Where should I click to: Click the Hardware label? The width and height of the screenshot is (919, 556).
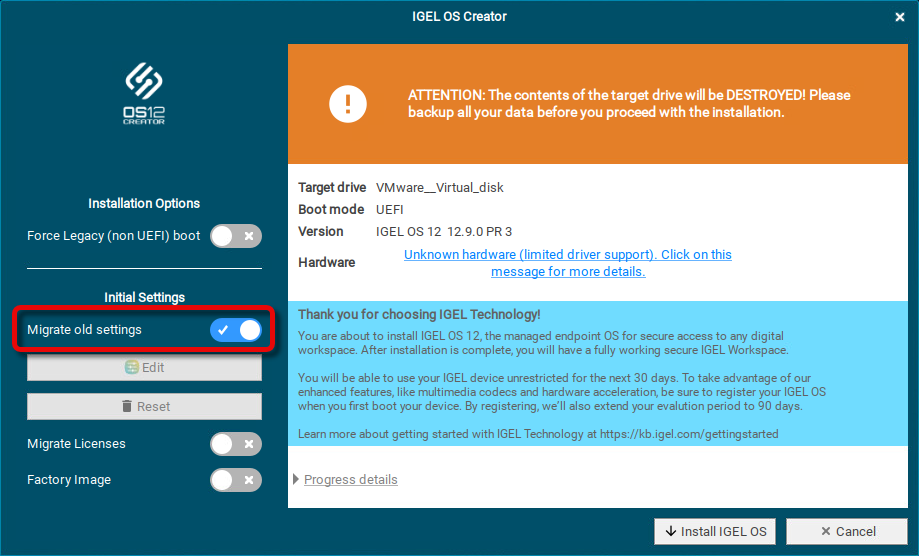tap(326, 262)
